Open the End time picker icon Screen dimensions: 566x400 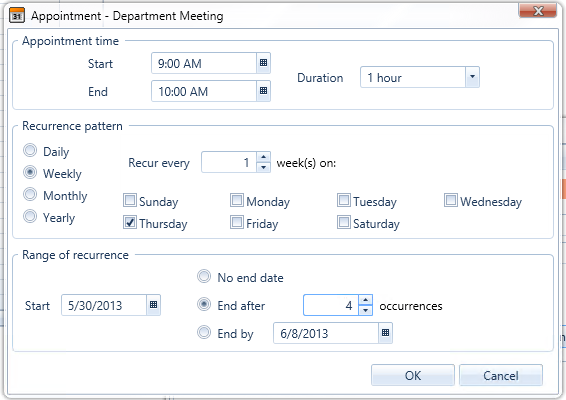(x=264, y=91)
